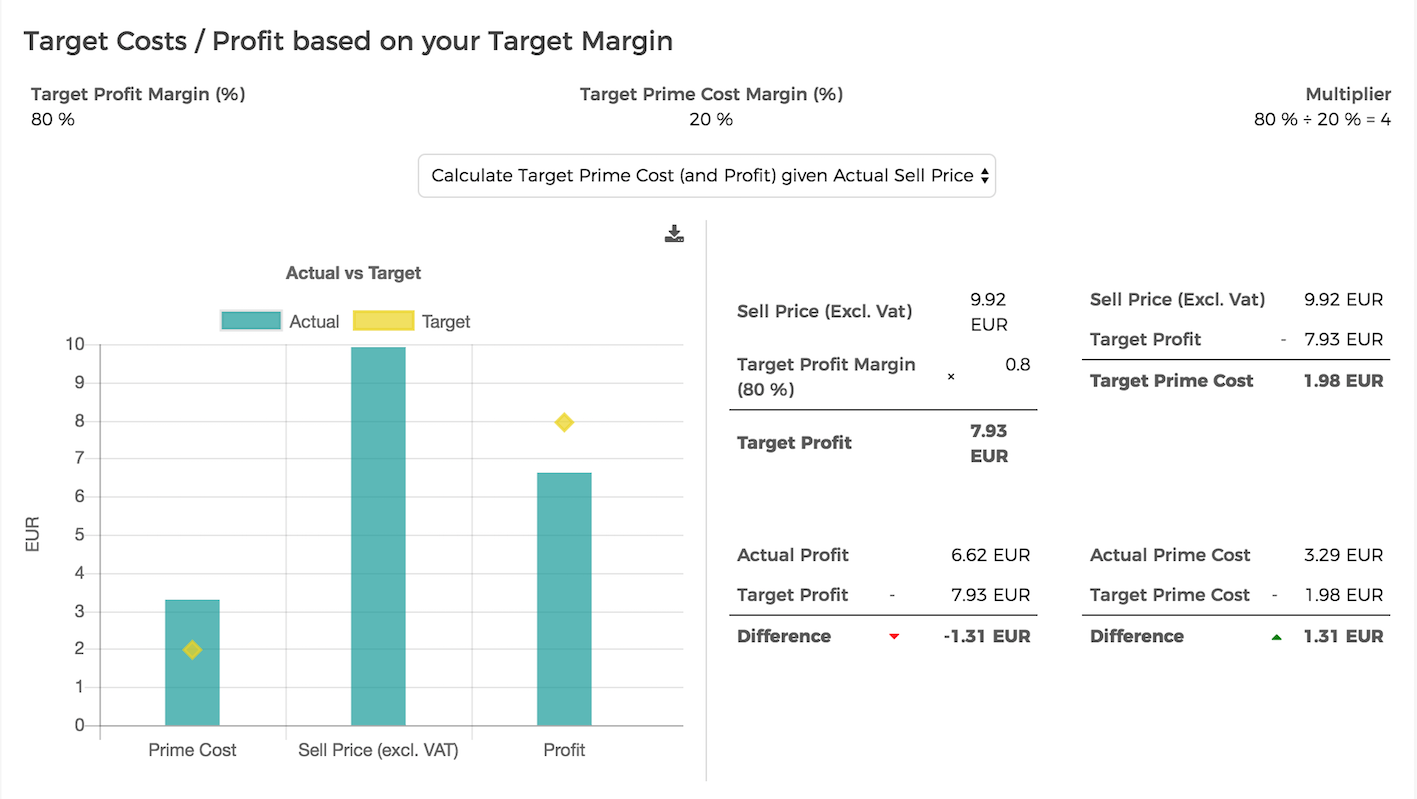The image size is (1417, 799).
Task: Click the Difference -1.31 EUR value
Action: pyautogui.click(x=986, y=636)
